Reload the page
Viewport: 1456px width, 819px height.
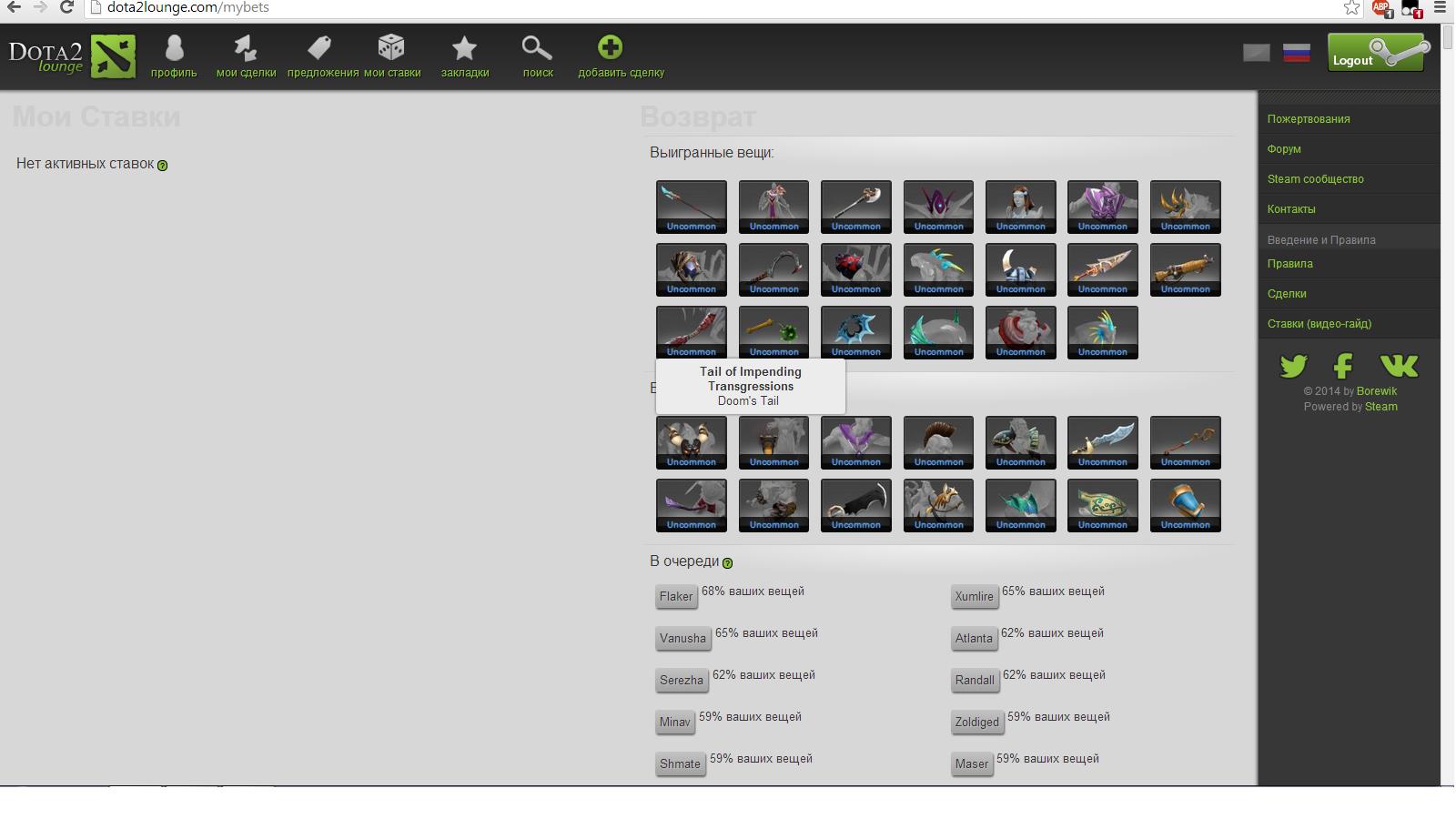click(66, 7)
